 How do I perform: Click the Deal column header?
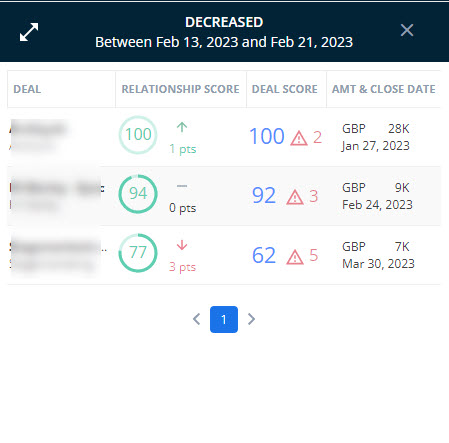[x=27, y=89]
